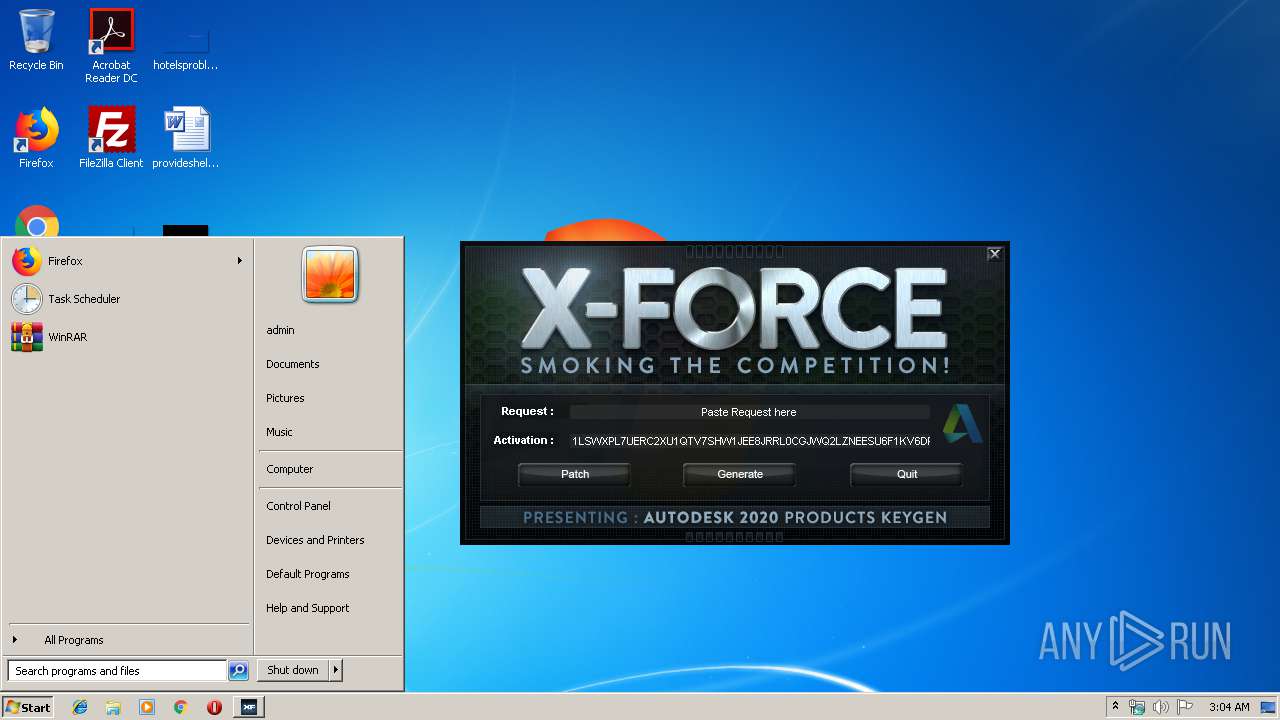Viewport: 1280px width, 720px height.
Task: Open Action Center flag icon
Action: (x=1184, y=707)
